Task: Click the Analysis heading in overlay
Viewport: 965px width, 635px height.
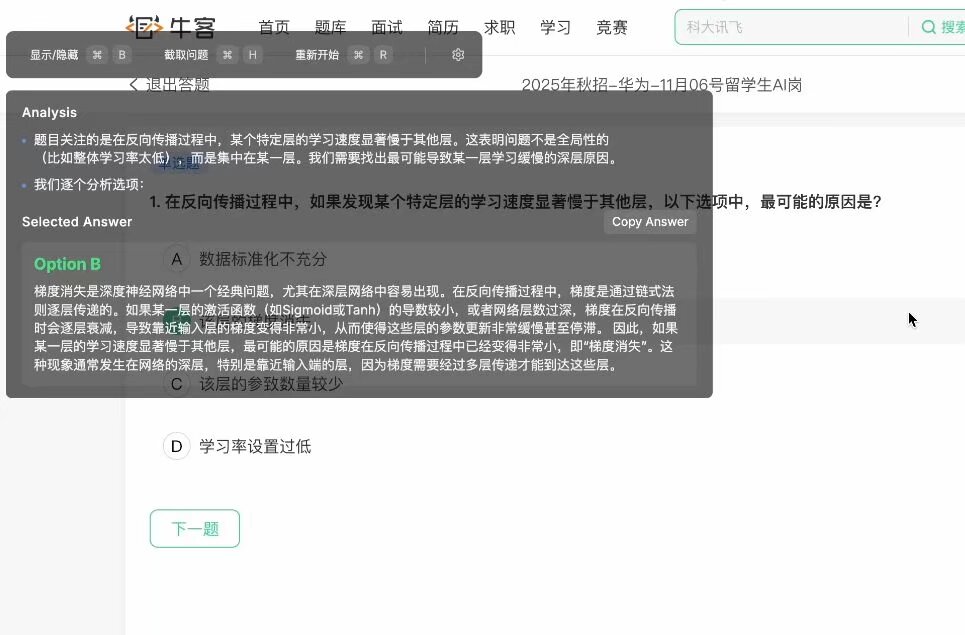Action: [49, 113]
